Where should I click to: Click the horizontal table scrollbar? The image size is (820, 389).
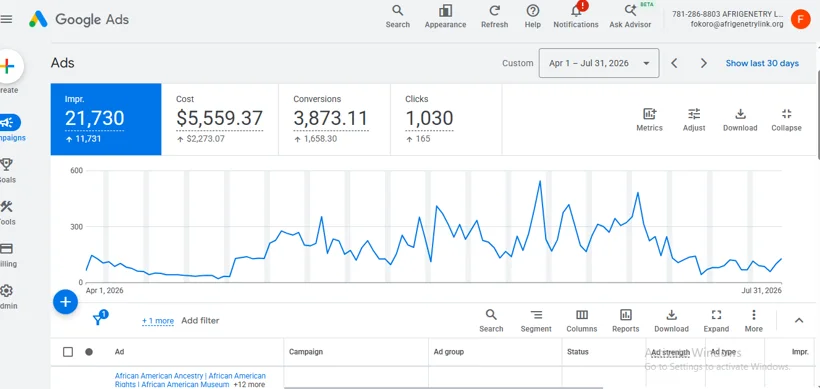click(x=443, y=387)
